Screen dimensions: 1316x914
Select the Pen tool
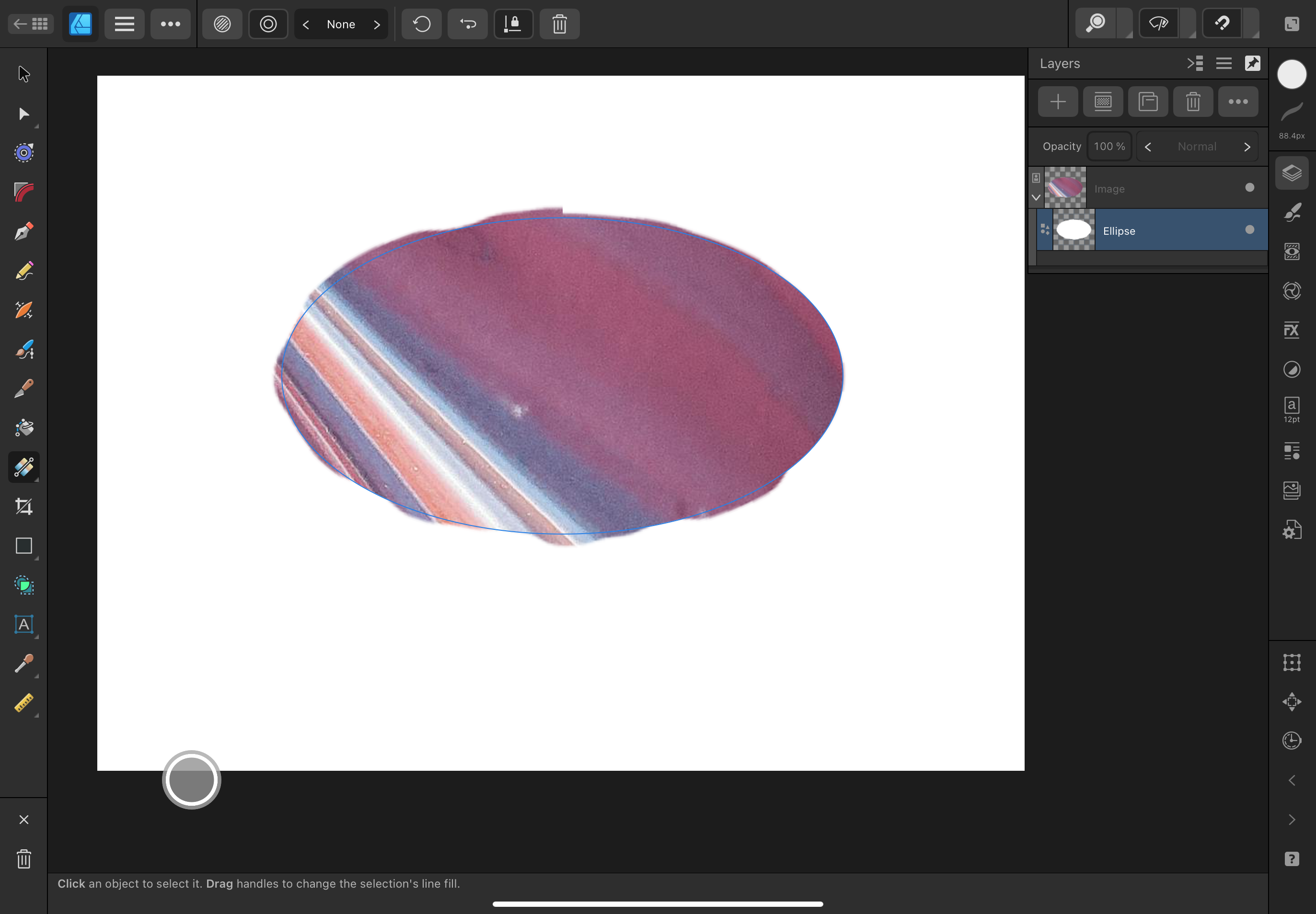23,231
